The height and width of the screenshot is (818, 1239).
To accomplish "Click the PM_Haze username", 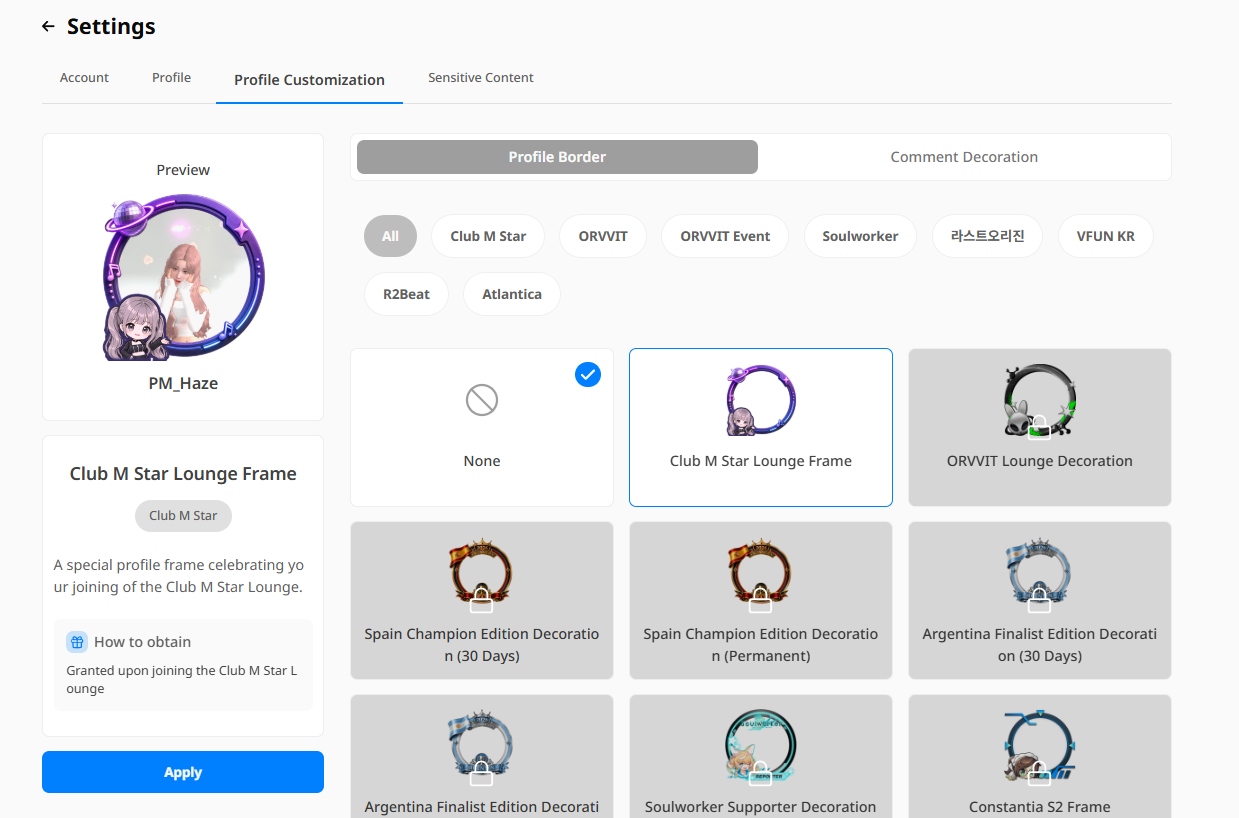I will [183, 383].
